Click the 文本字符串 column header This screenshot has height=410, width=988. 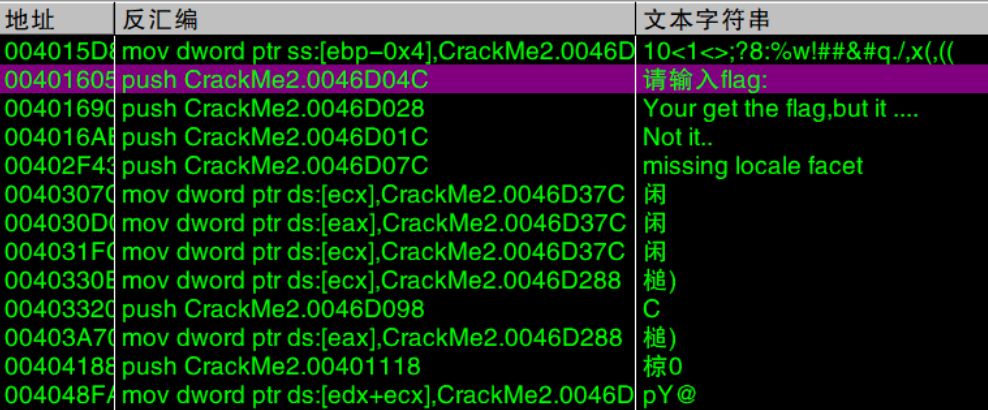[x=812, y=20]
